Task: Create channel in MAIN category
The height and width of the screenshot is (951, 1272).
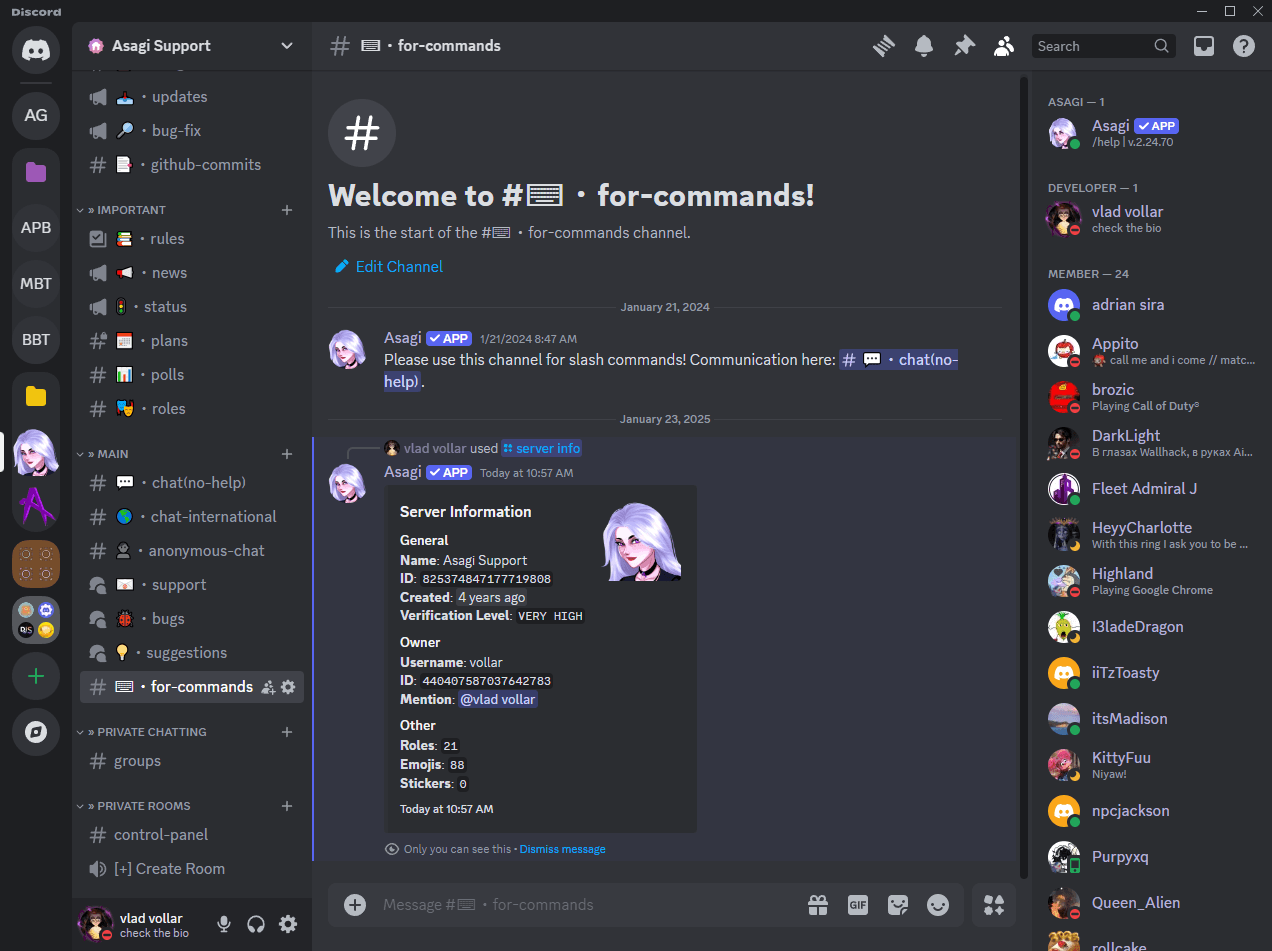Action: (x=287, y=454)
